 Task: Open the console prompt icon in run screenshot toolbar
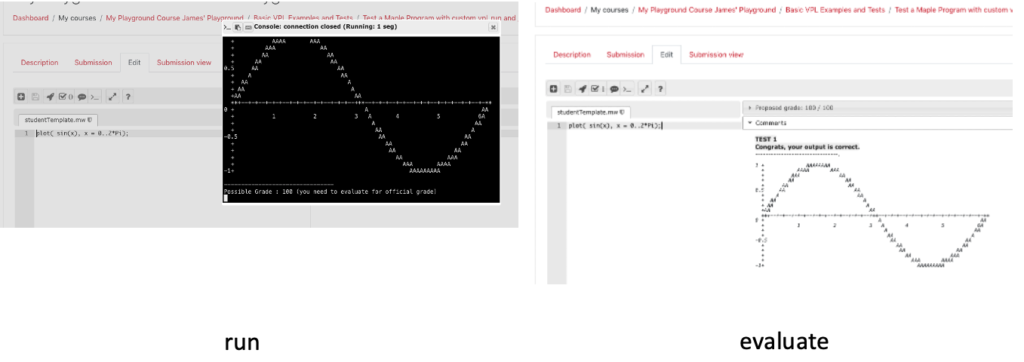click(95, 97)
